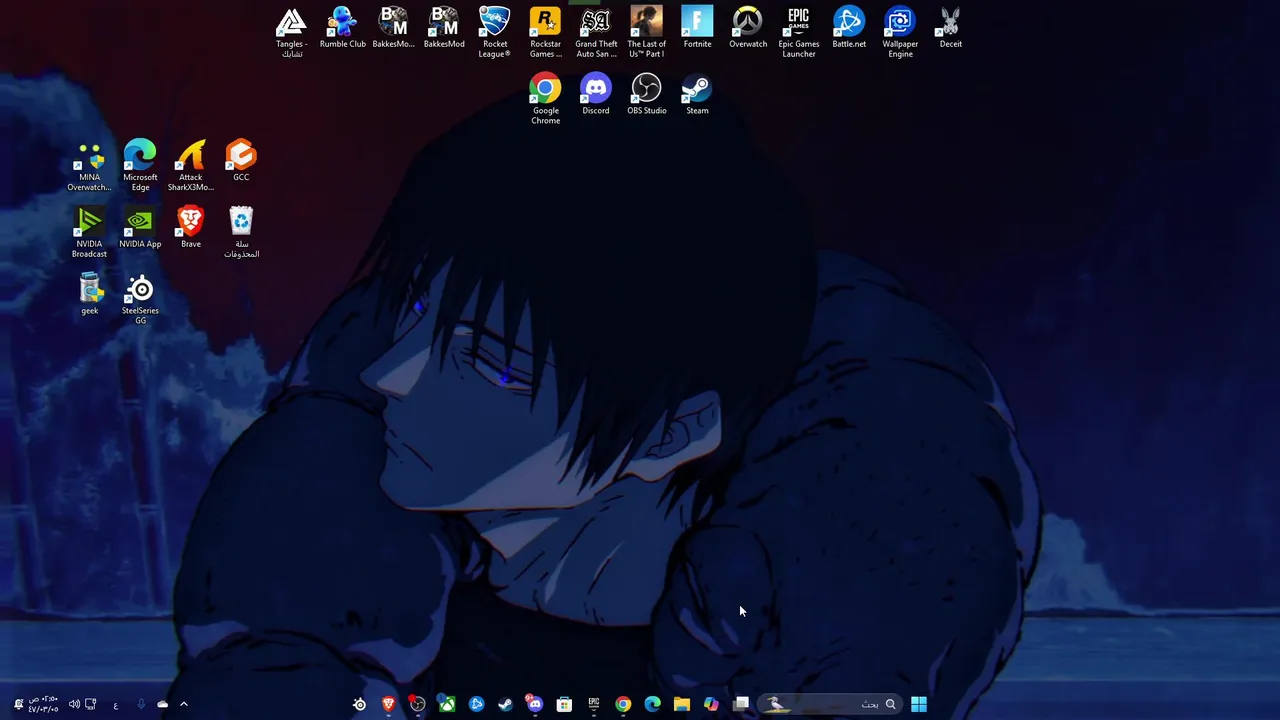Select the Steam desktop icon
Screen dimensions: 1280x720
tap(697, 95)
